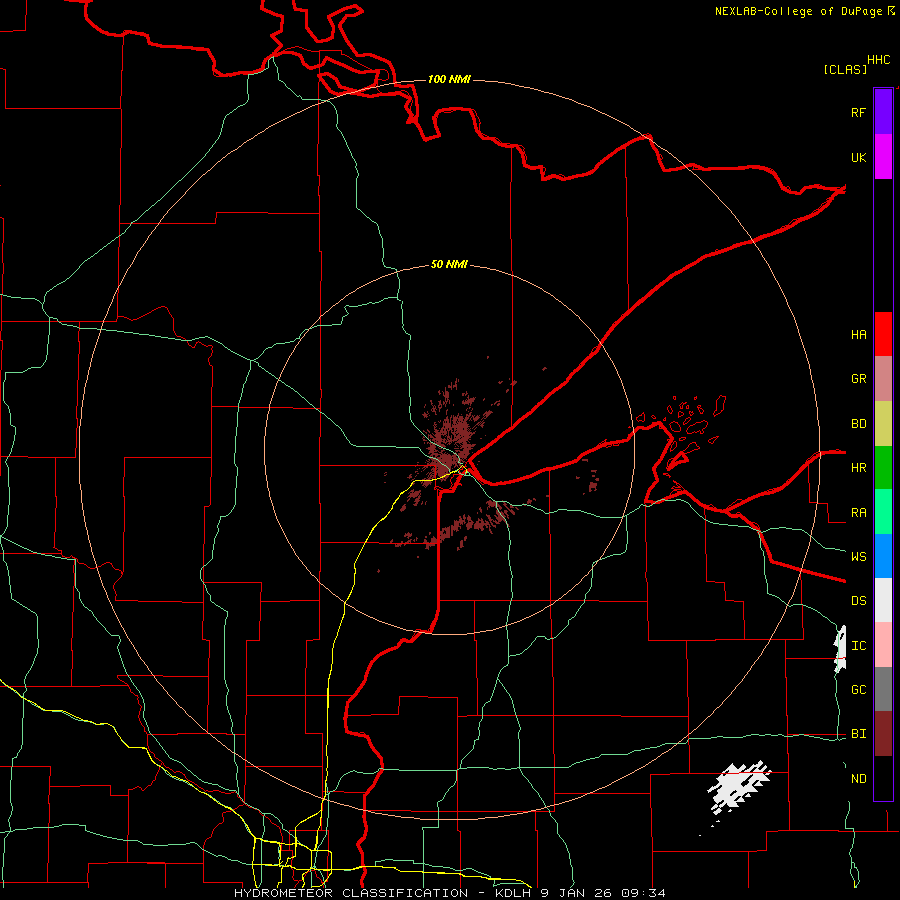
Task: Click the ND black legend color block
Action: click(883, 778)
